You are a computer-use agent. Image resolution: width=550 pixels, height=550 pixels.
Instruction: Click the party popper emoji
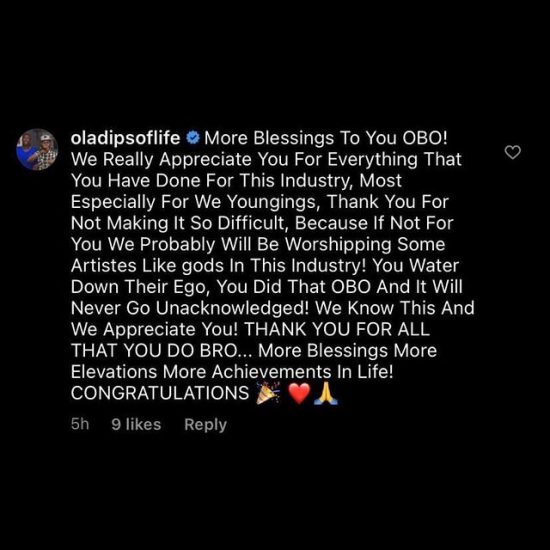coord(268,394)
